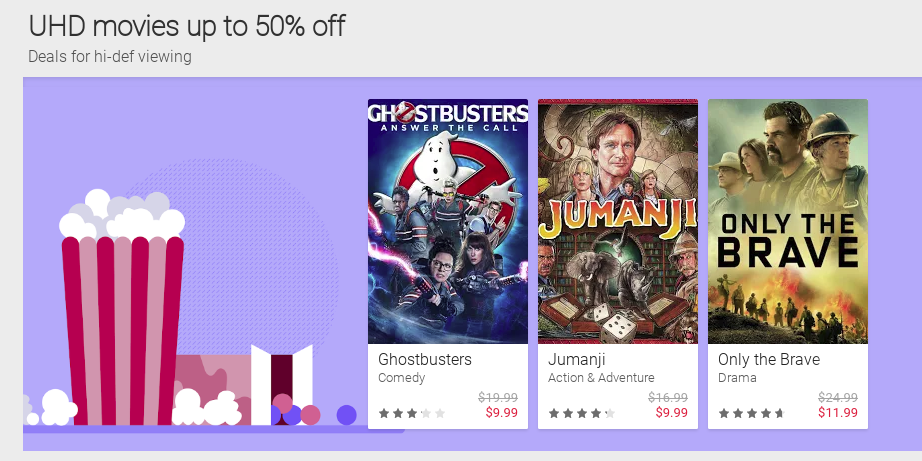Click the Deals for hi-def viewing subtitle
This screenshot has width=922, height=461.
tap(110, 56)
